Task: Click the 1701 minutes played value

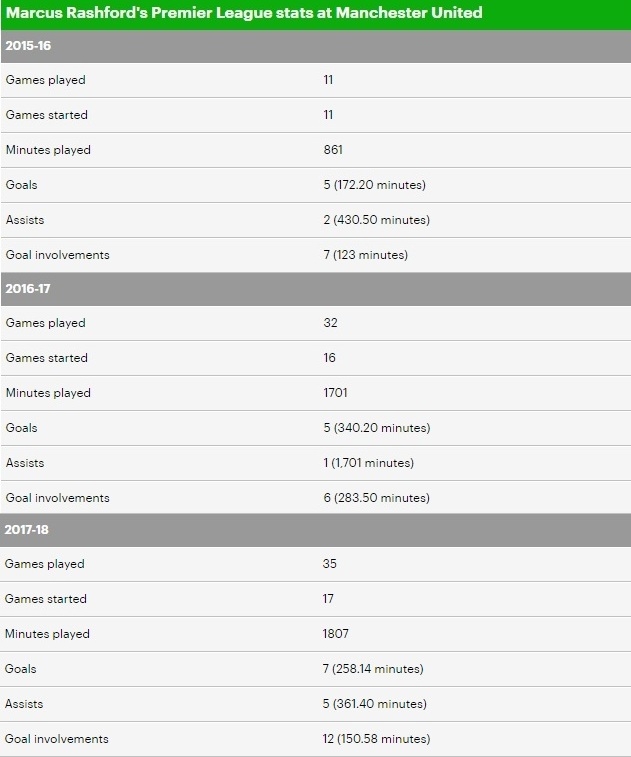Action: click(x=336, y=393)
